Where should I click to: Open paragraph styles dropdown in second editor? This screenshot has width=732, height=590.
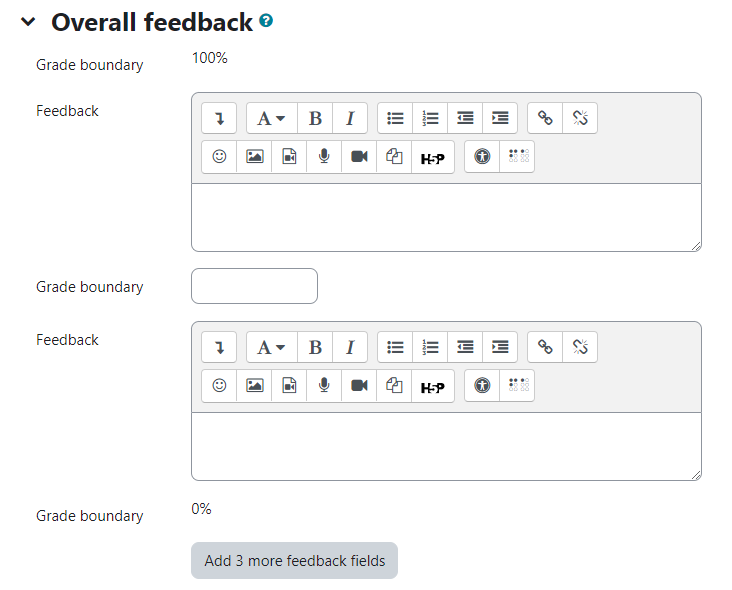pos(272,347)
